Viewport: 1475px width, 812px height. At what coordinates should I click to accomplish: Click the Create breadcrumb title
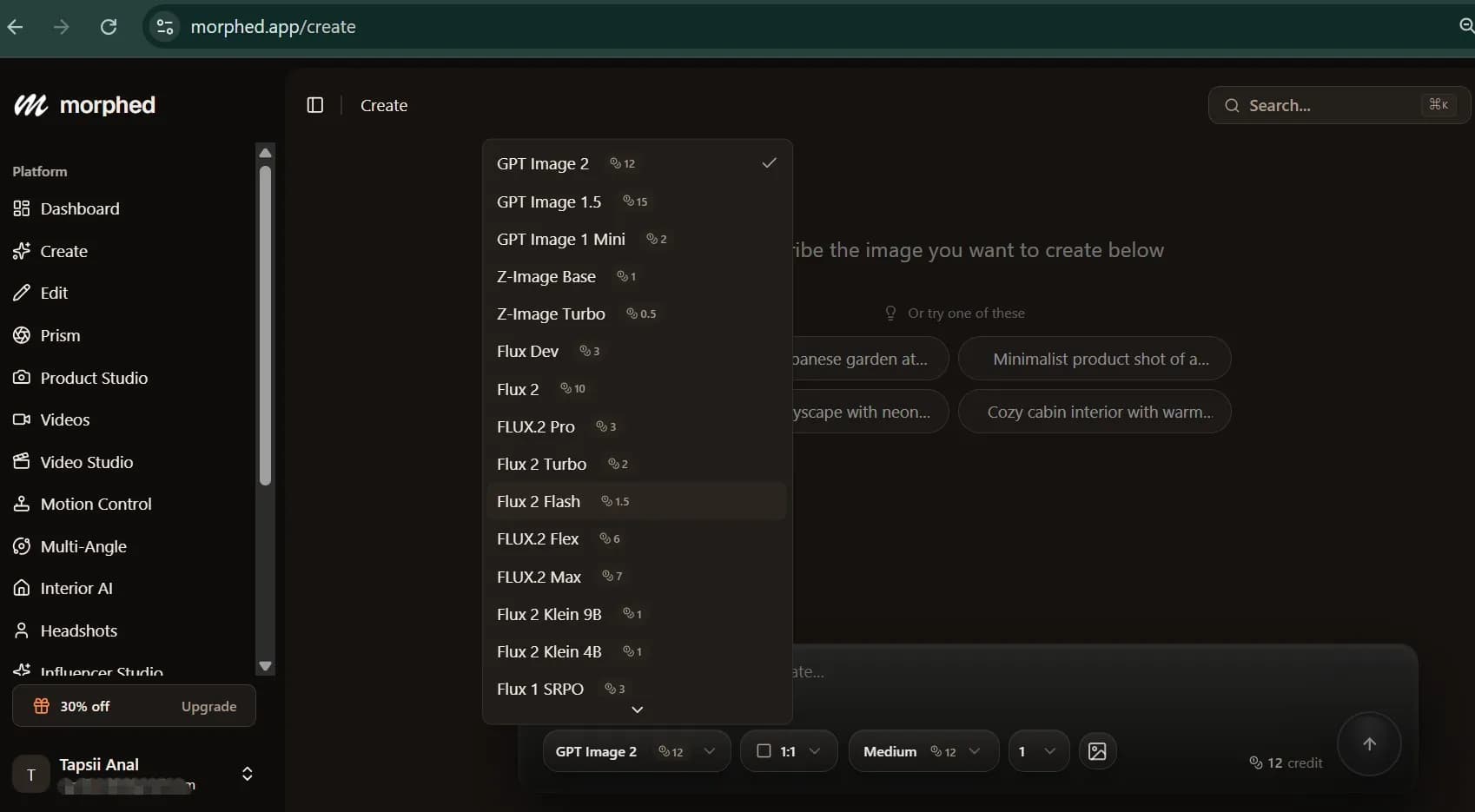[384, 105]
